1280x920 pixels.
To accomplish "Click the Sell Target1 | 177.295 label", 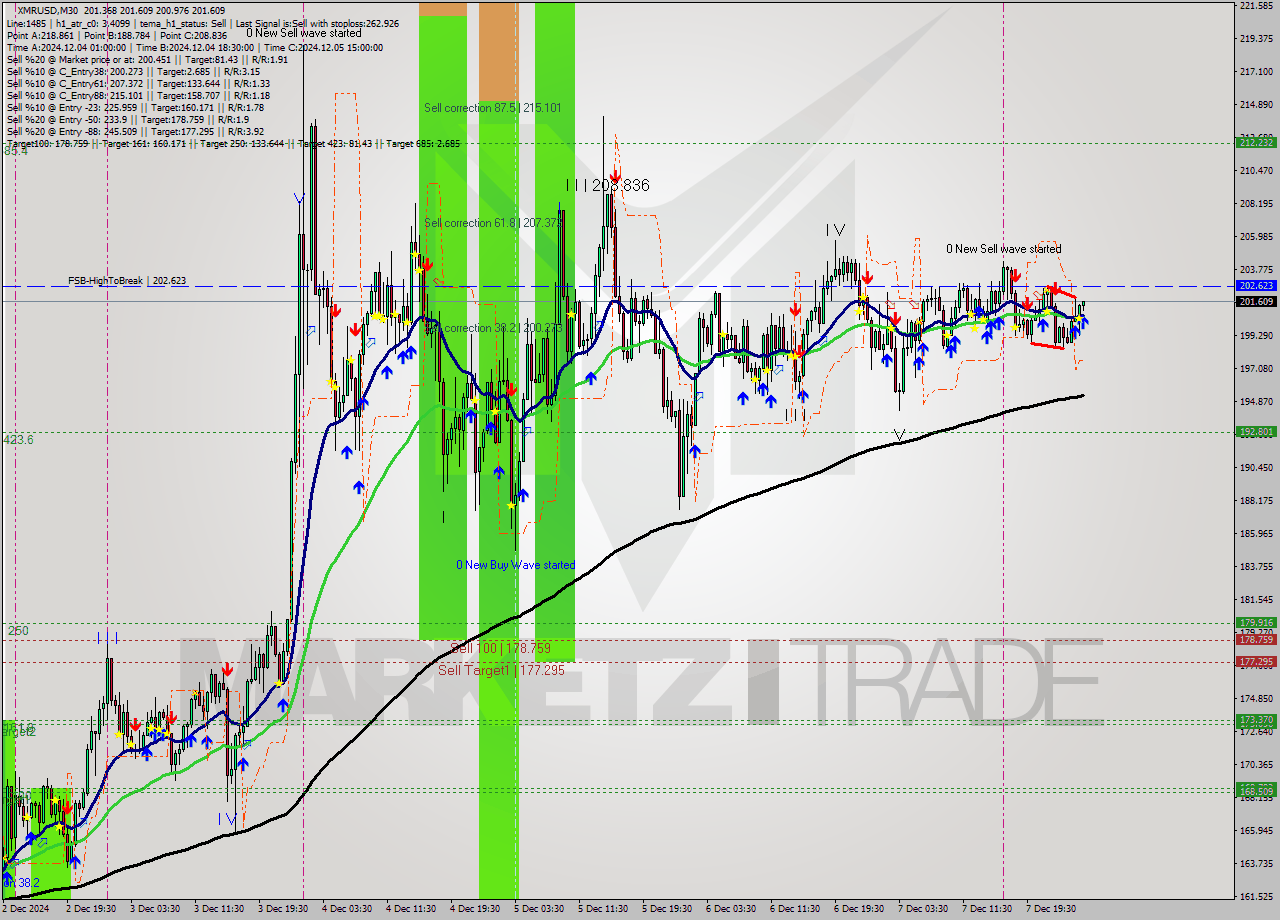I will pyautogui.click(x=501, y=670).
